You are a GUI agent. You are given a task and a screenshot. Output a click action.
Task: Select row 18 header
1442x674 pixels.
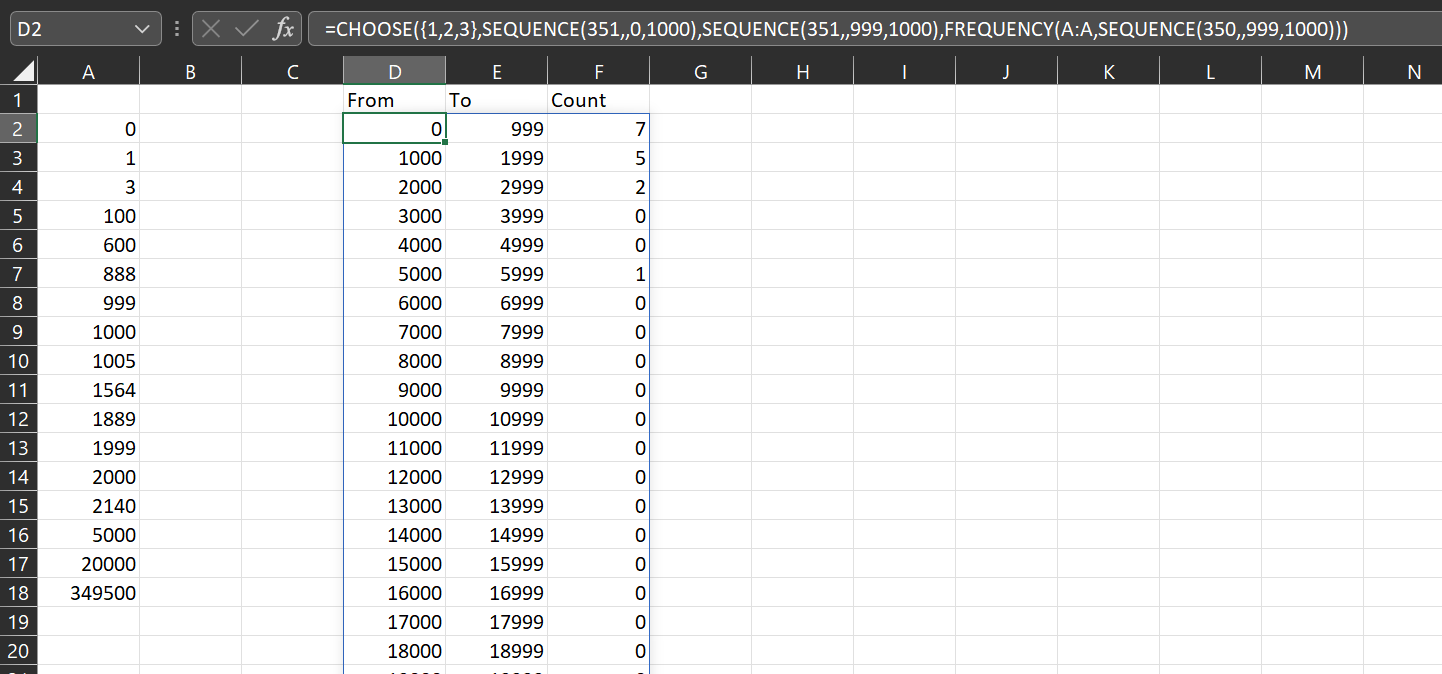18,593
